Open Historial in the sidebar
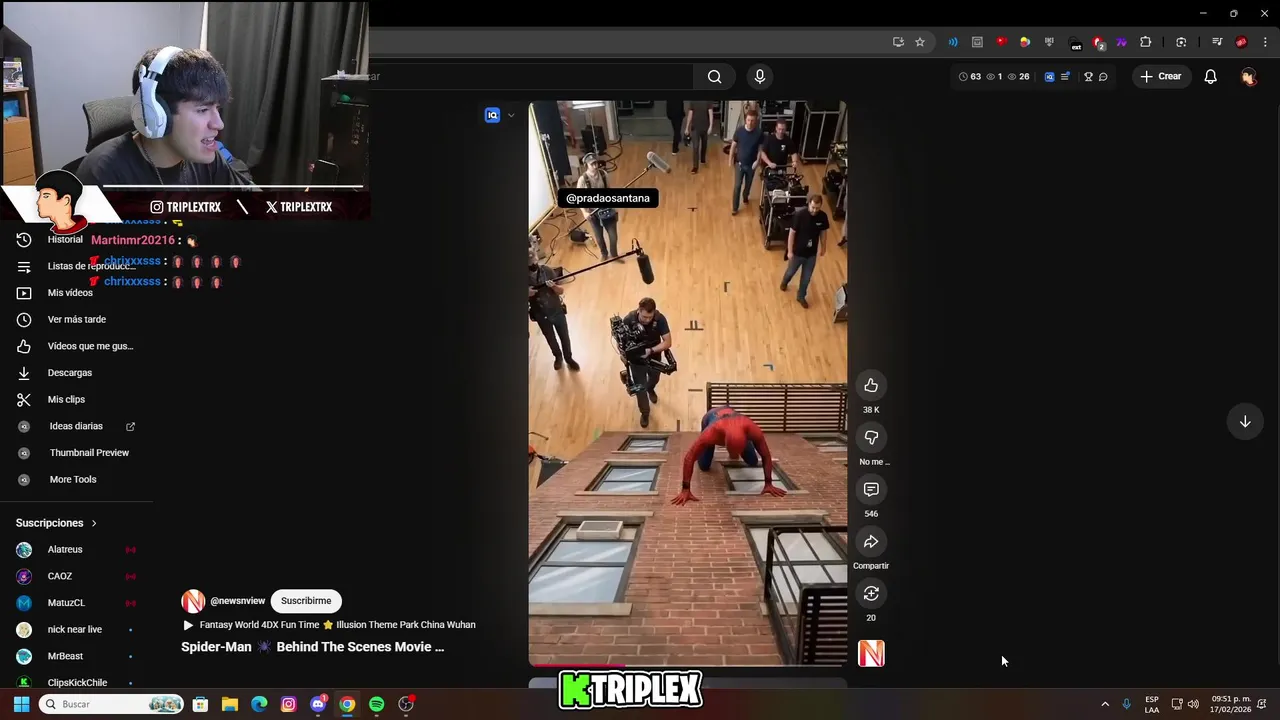1280x720 pixels. click(64, 240)
